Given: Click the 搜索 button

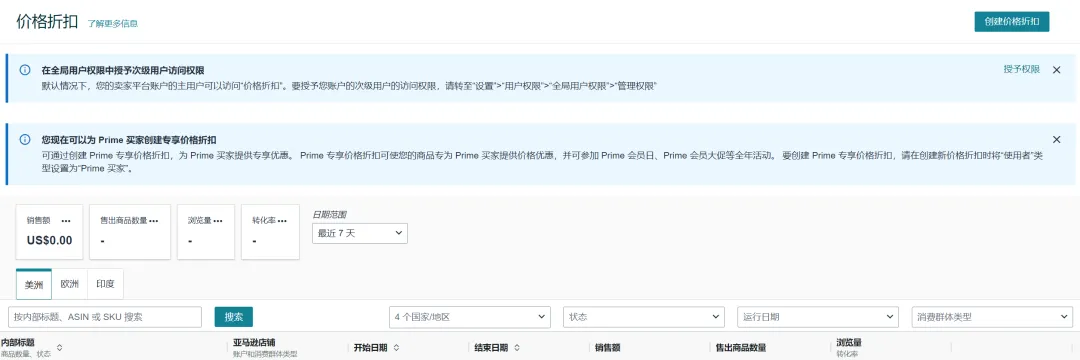Looking at the screenshot, I should 233,317.
